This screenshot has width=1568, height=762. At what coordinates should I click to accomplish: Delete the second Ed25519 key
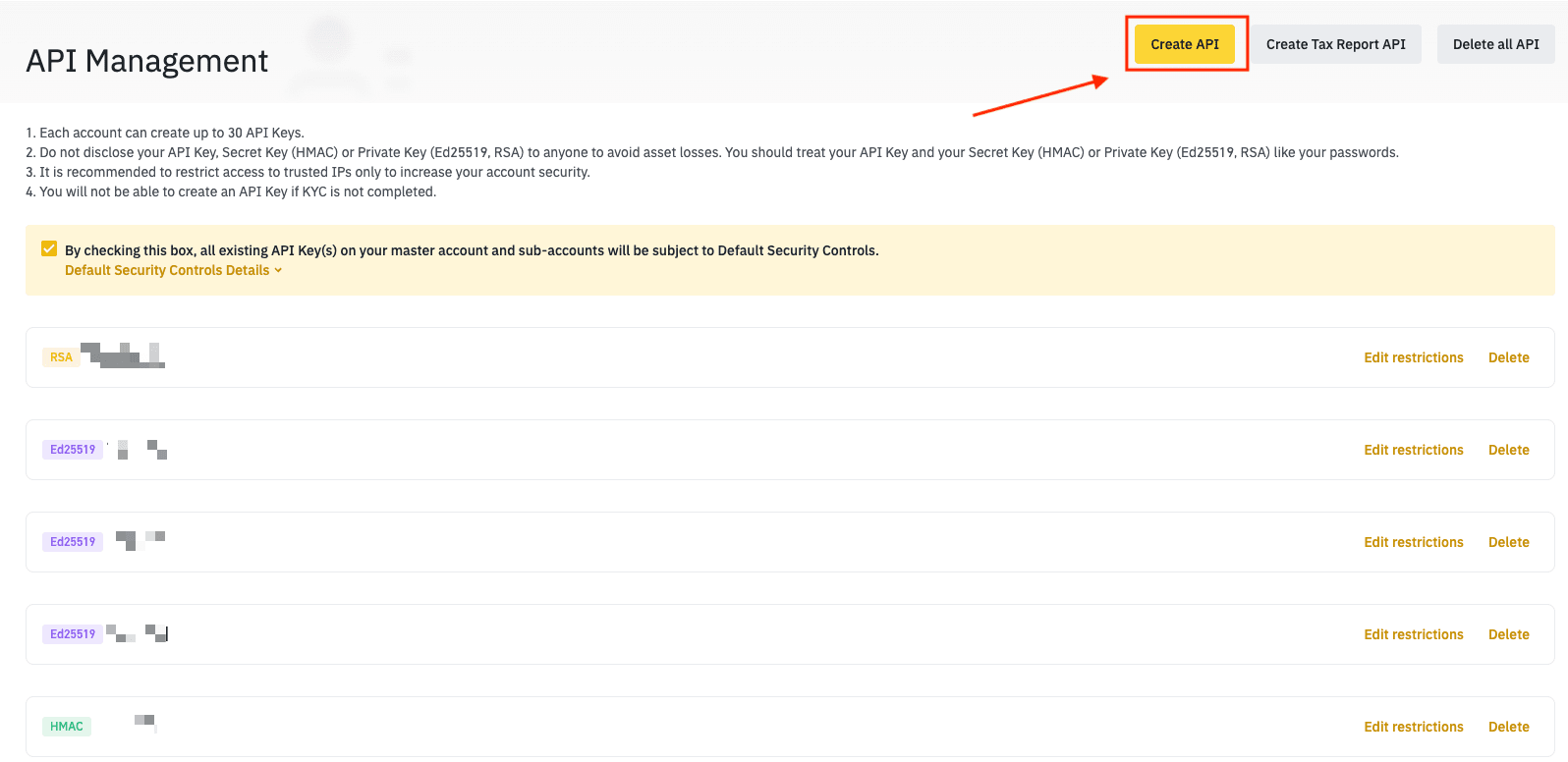(1508, 542)
